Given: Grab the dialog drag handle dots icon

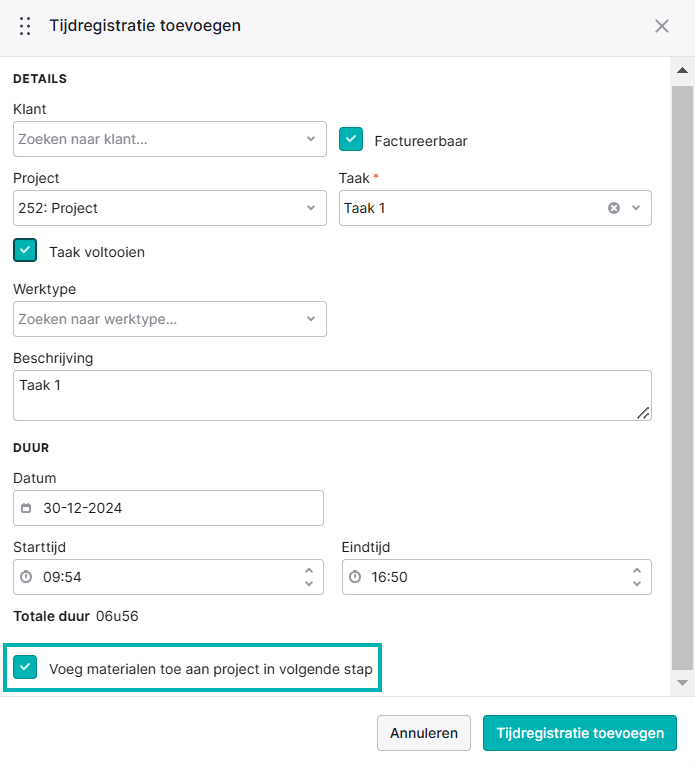Looking at the screenshot, I should [25, 26].
